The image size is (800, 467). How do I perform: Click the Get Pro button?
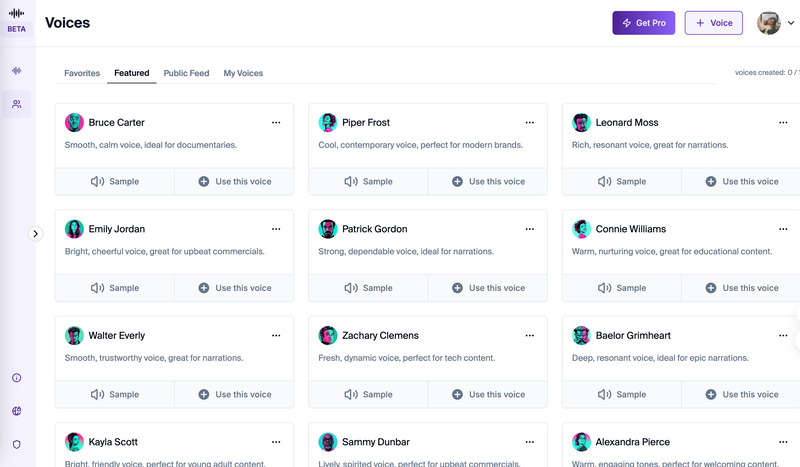click(644, 23)
